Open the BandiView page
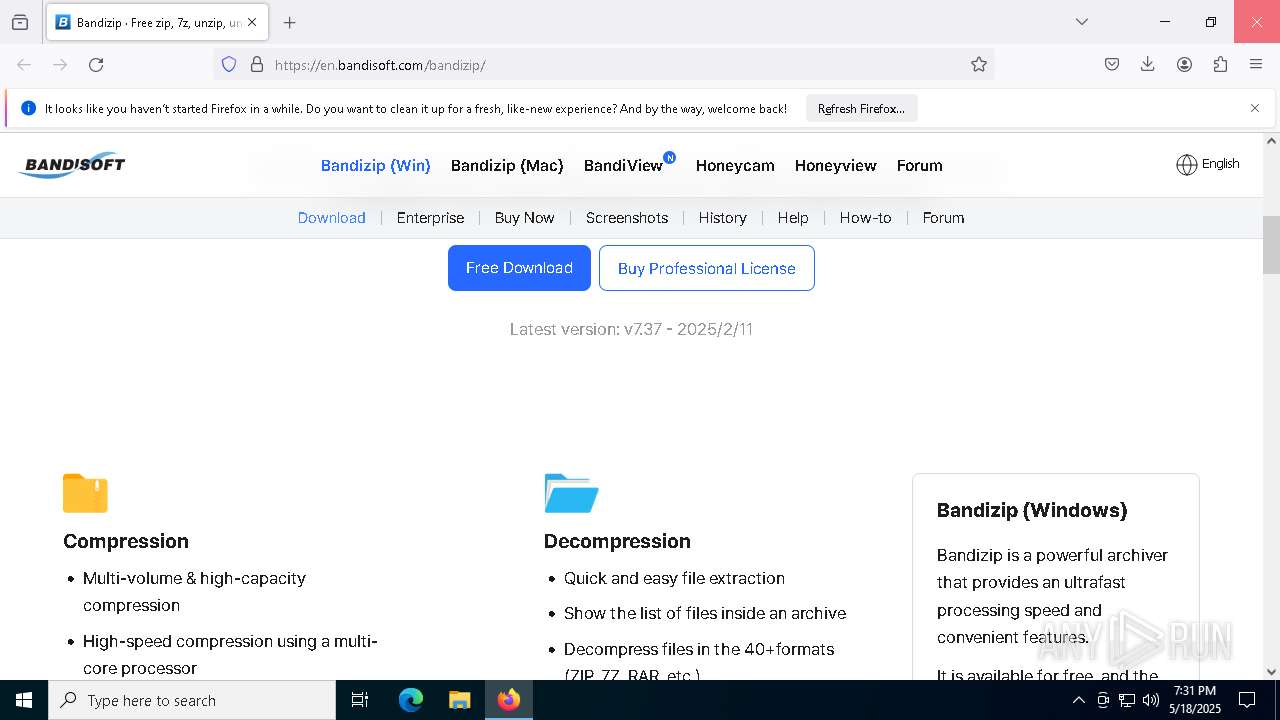The image size is (1280, 720). tap(623, 166)
